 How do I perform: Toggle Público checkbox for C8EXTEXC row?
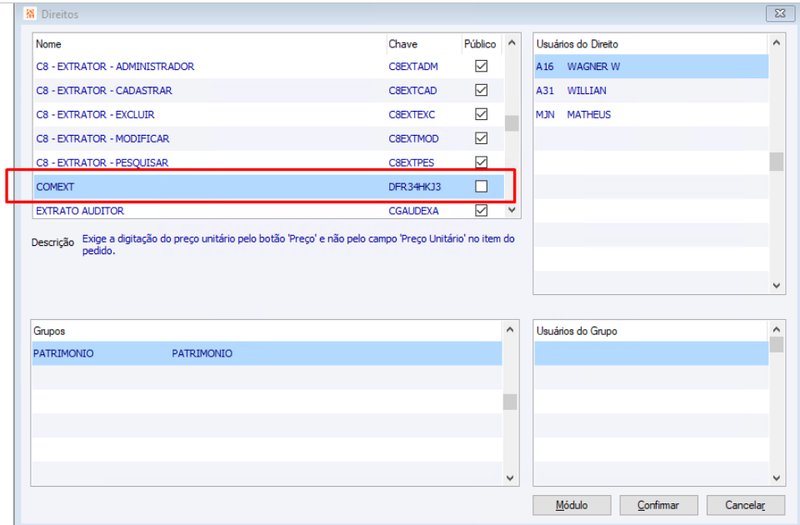pyautogui.click(x=481, y=114)
